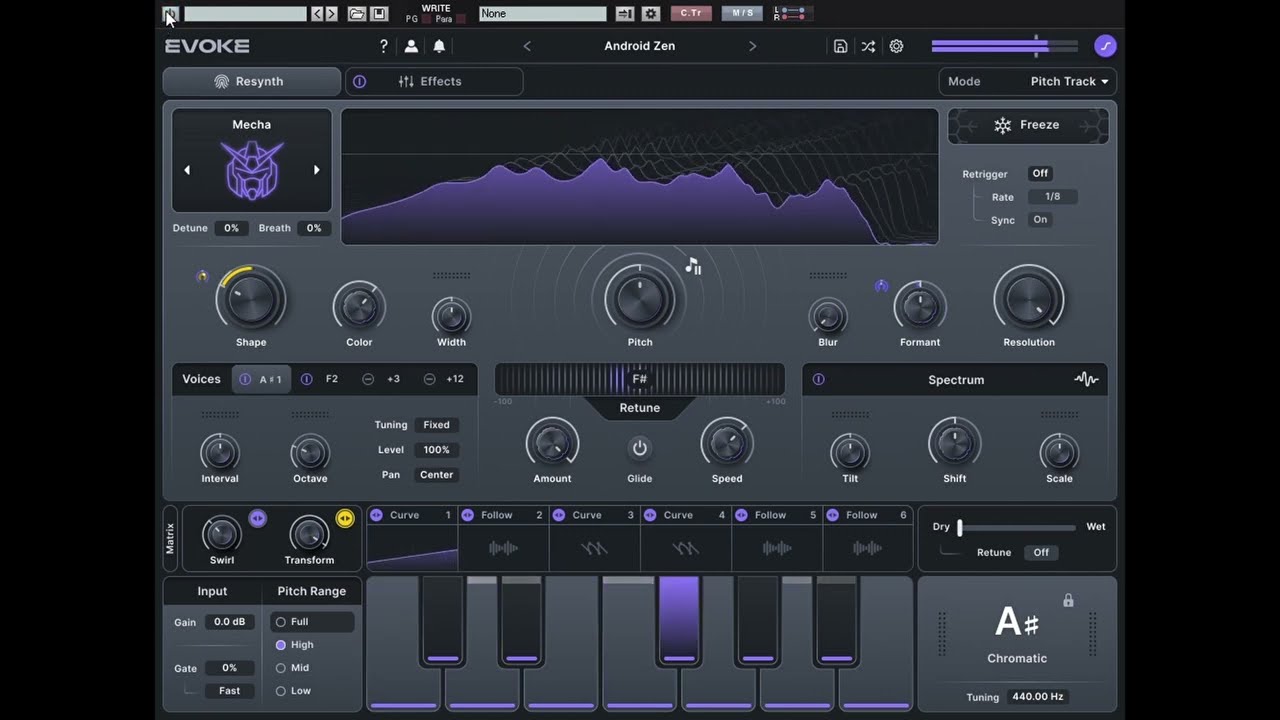Click the host routing arrow icon
1280x720 pixels.
[x=625, y=14]
